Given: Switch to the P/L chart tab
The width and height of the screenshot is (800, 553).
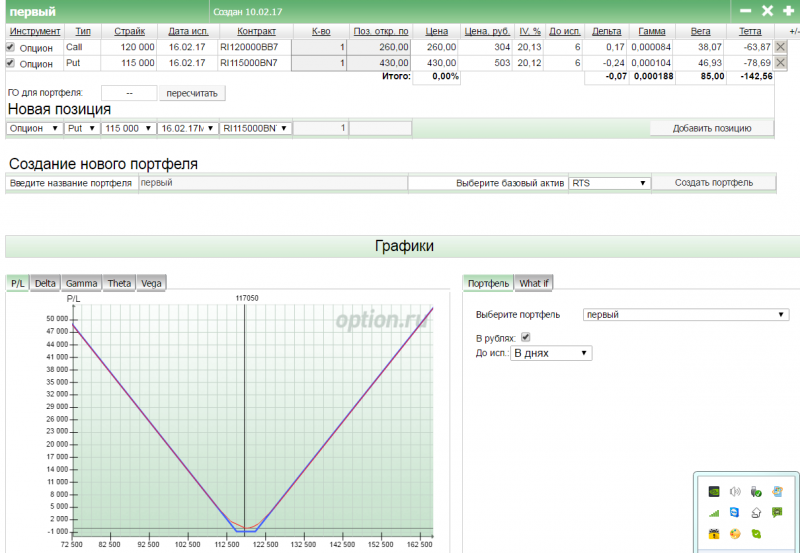Looking at the screenshot, I should coord(18,283).
